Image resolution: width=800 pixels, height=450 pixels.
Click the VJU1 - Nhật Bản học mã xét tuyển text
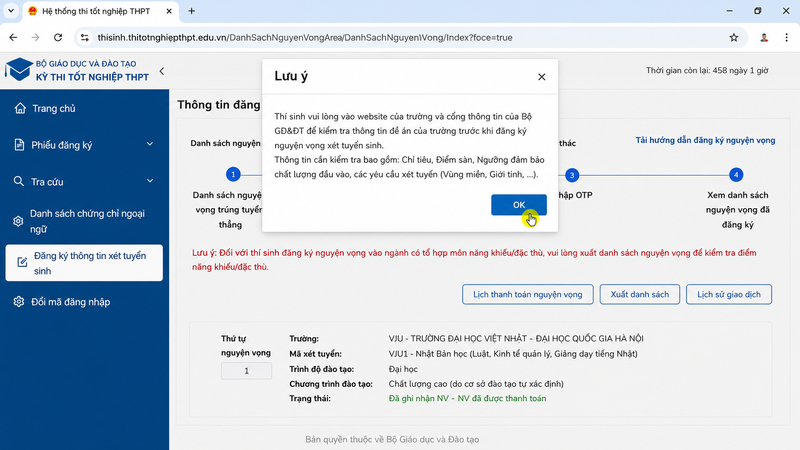513,354
